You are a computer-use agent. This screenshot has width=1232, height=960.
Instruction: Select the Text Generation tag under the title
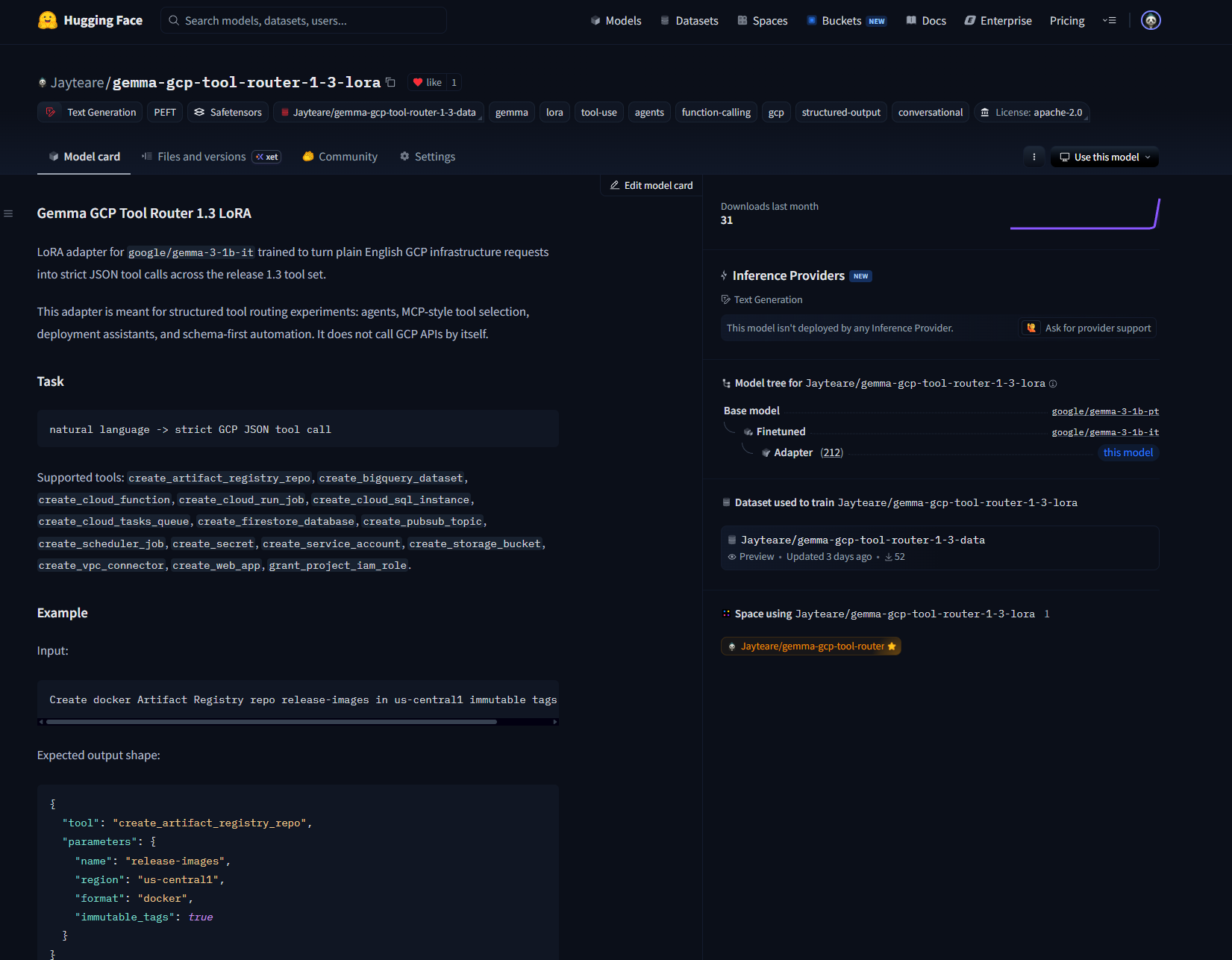pyautogui.click(x=90, y=112)
